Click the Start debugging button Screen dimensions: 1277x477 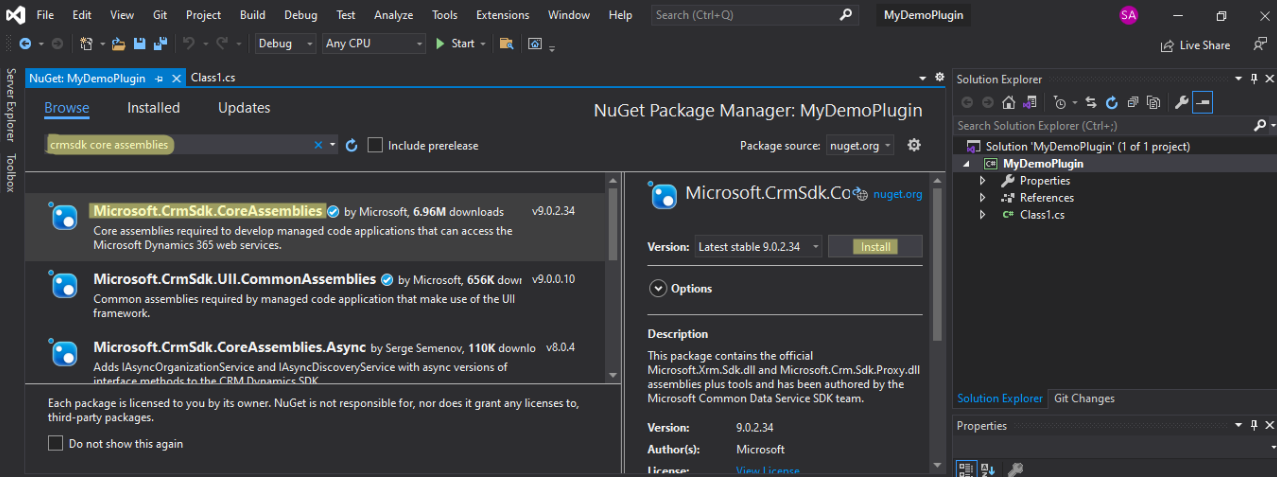click(x=455, y=44)
